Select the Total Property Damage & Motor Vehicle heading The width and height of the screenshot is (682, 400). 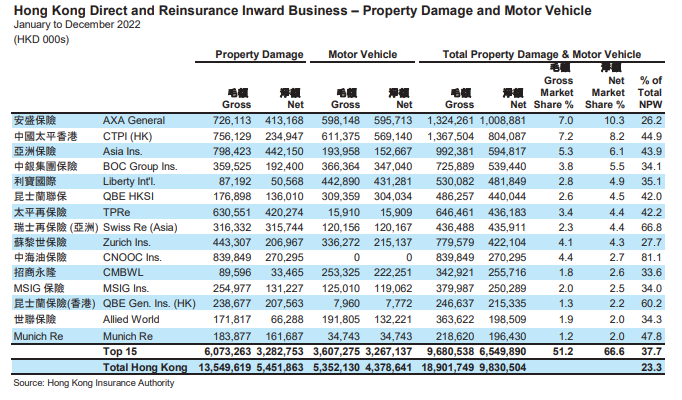tap(541, 55)
